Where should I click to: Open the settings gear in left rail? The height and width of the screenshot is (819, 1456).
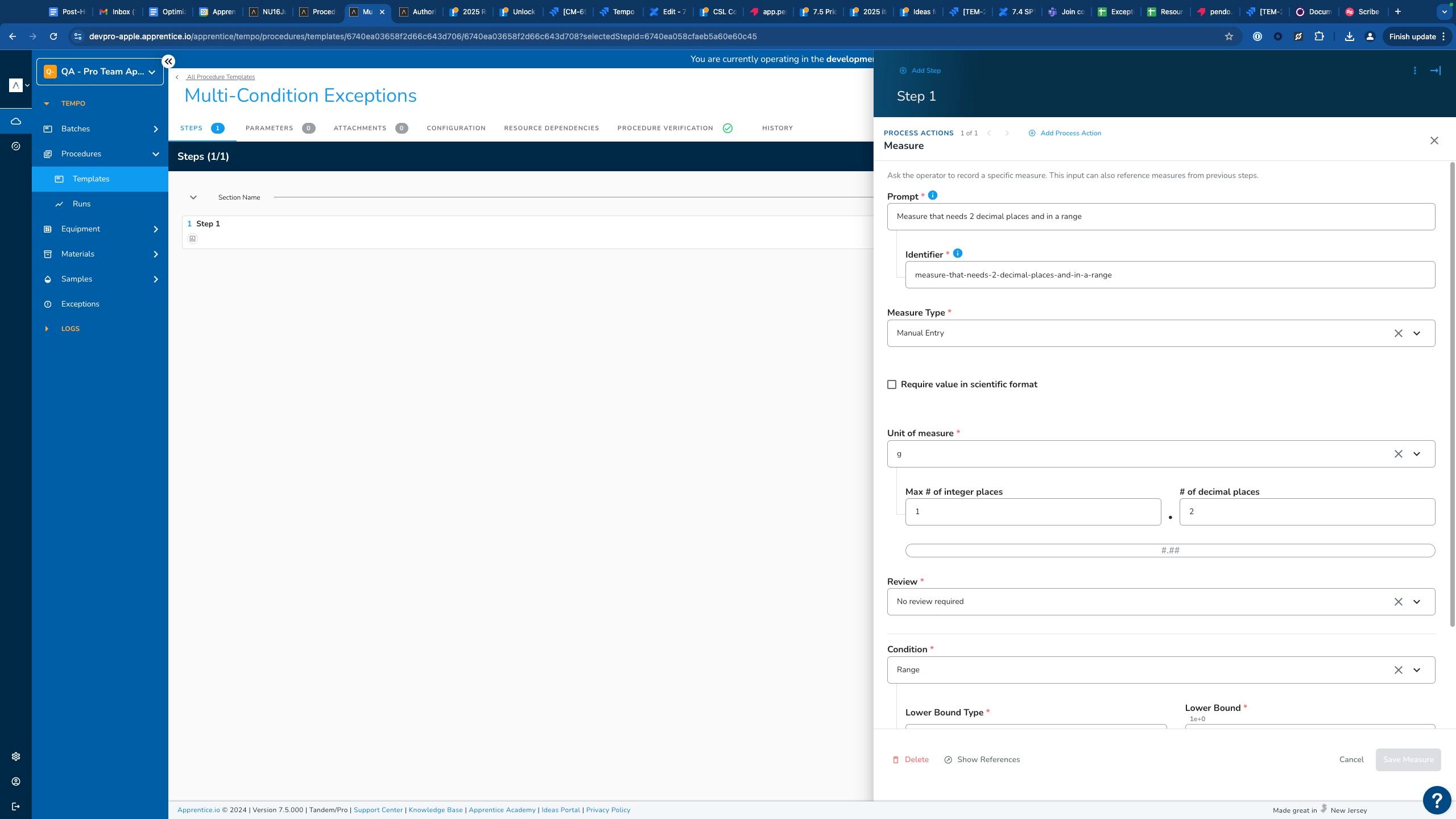pyautogui.click(x=16, y=756)
